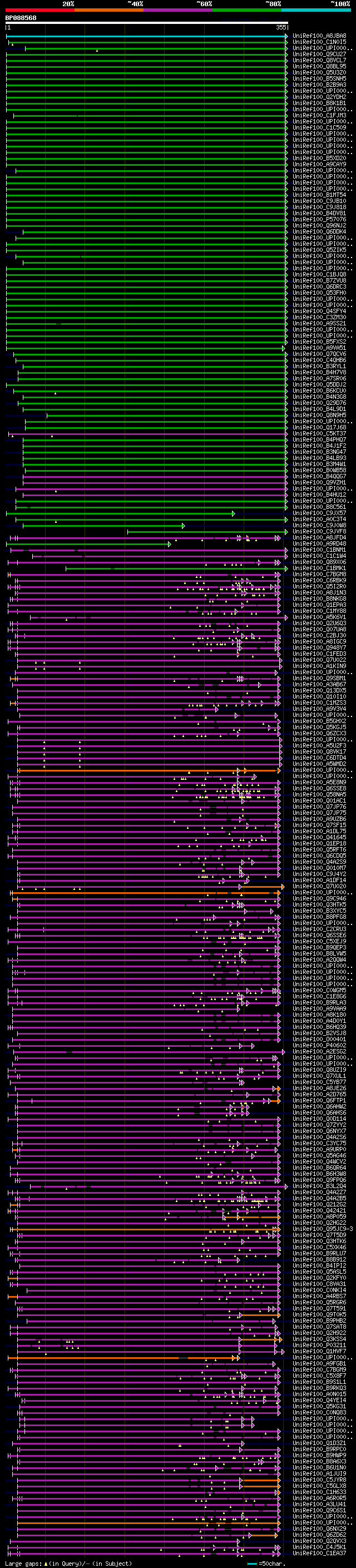
Task: Pick the UniRef100_Q9SBM1 hit
Action: coord(319,678)
